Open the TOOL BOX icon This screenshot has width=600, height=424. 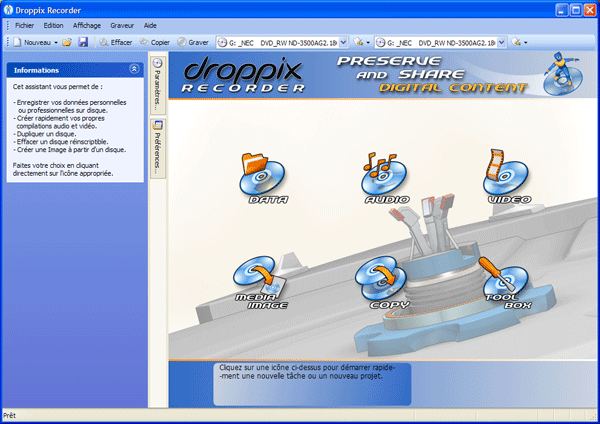[x=506, y=283]
